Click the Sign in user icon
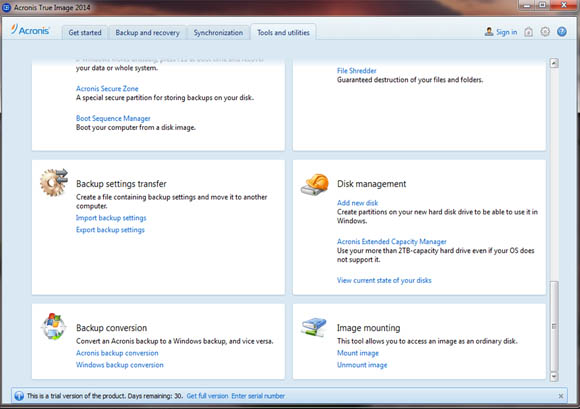580x409 pixels. click(x=489, y=32)
